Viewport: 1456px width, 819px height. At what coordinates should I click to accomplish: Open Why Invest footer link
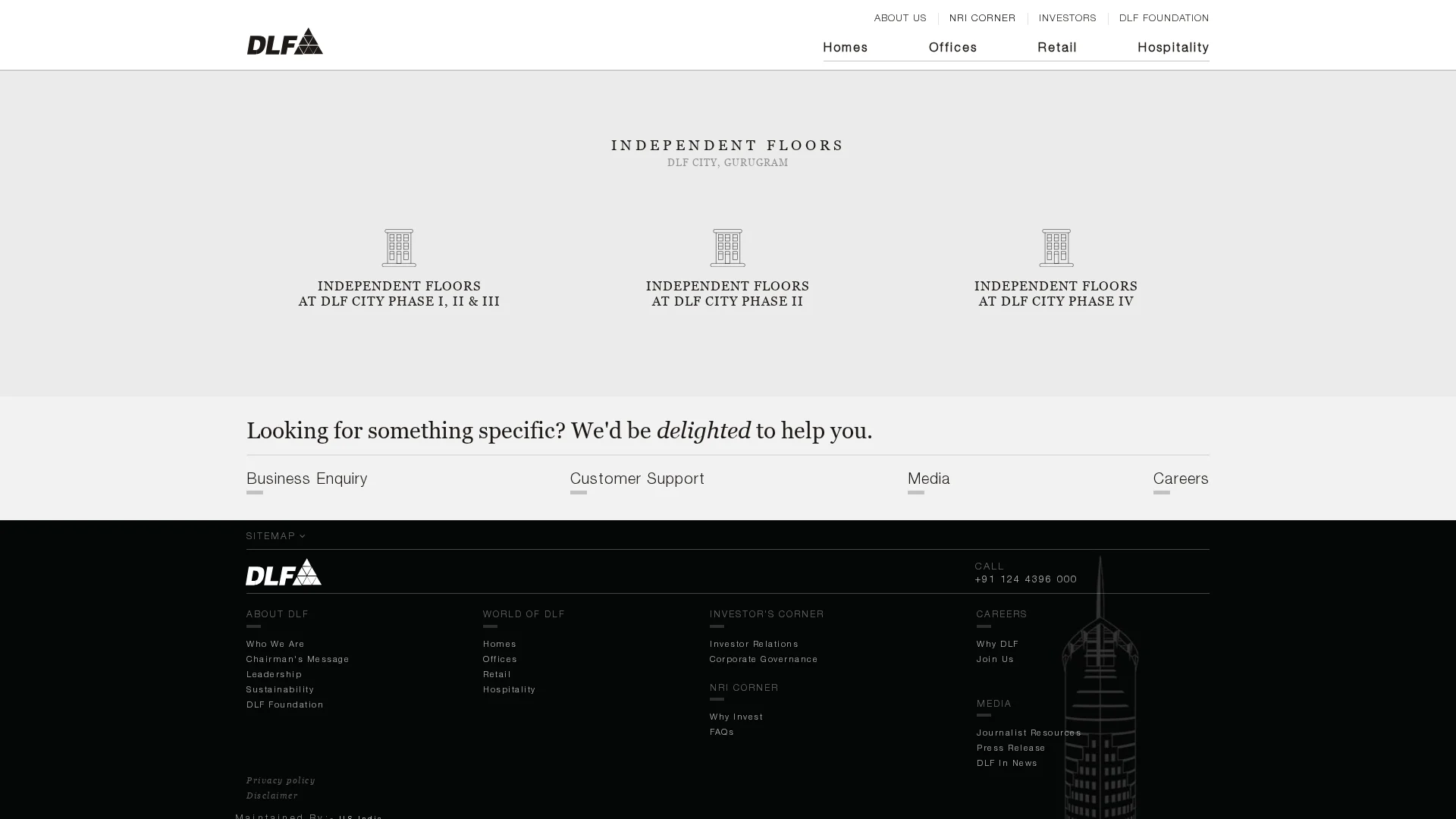(x=736, y=717)
